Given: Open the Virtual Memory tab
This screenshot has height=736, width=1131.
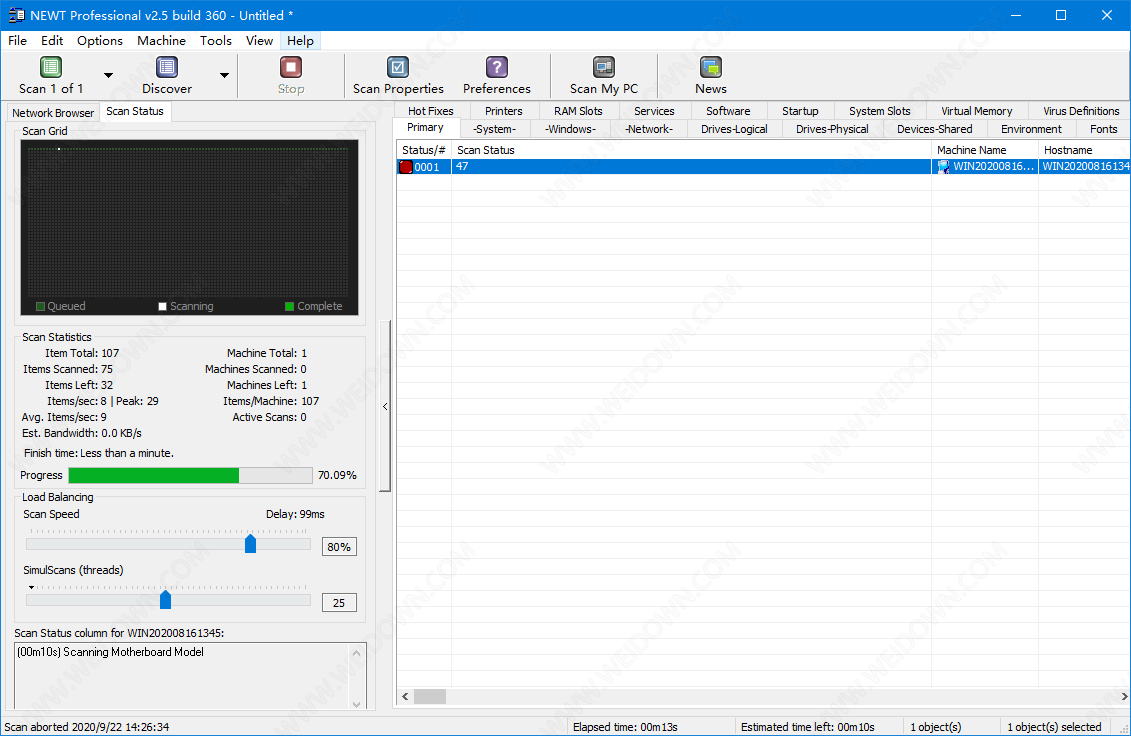Looking at the screenshot, I should pyautogui.click(x=976, y=111).
